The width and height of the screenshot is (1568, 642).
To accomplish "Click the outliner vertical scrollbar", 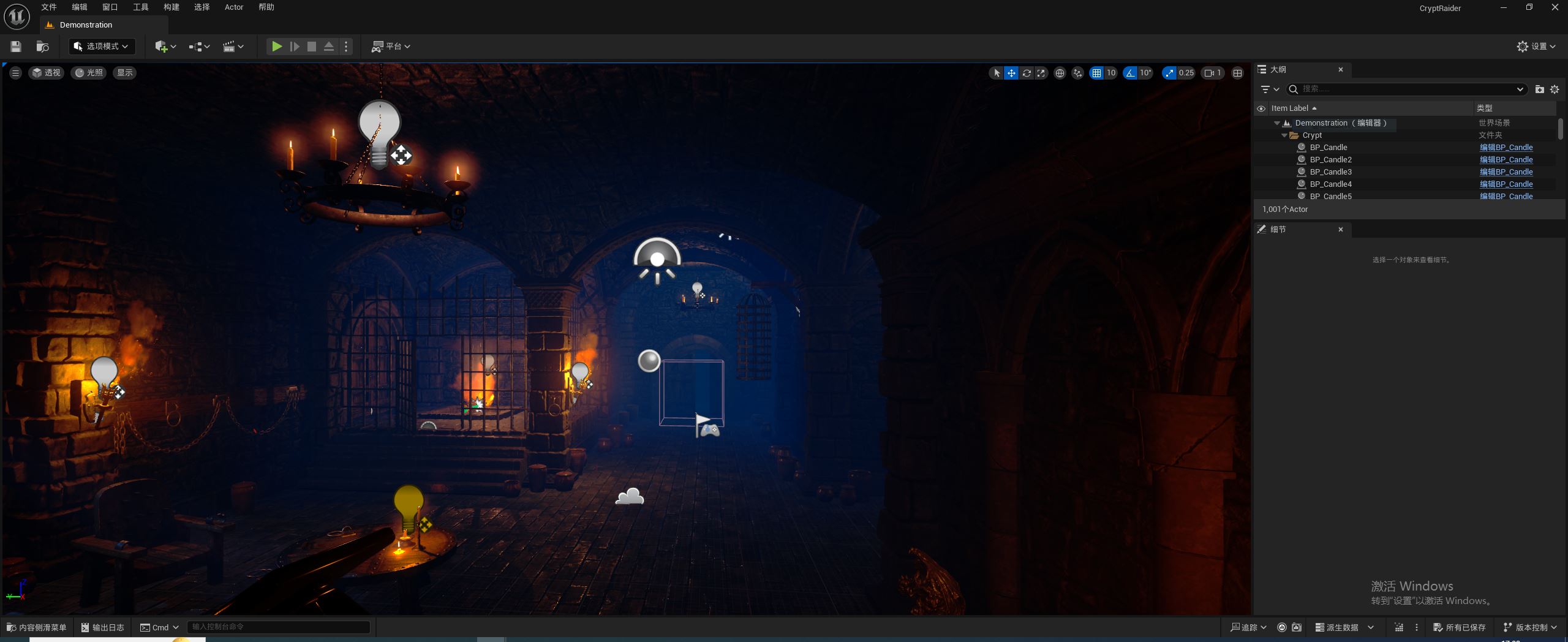I will (x=1560, y=129).
